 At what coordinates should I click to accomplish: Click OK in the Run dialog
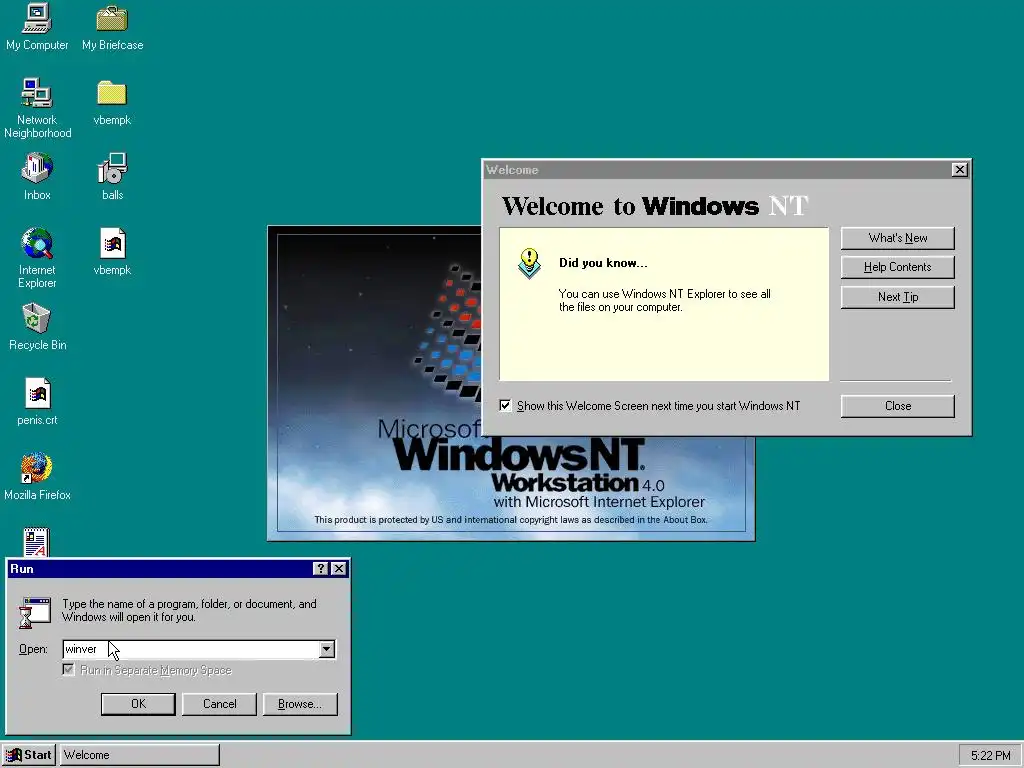pos(138,704)
